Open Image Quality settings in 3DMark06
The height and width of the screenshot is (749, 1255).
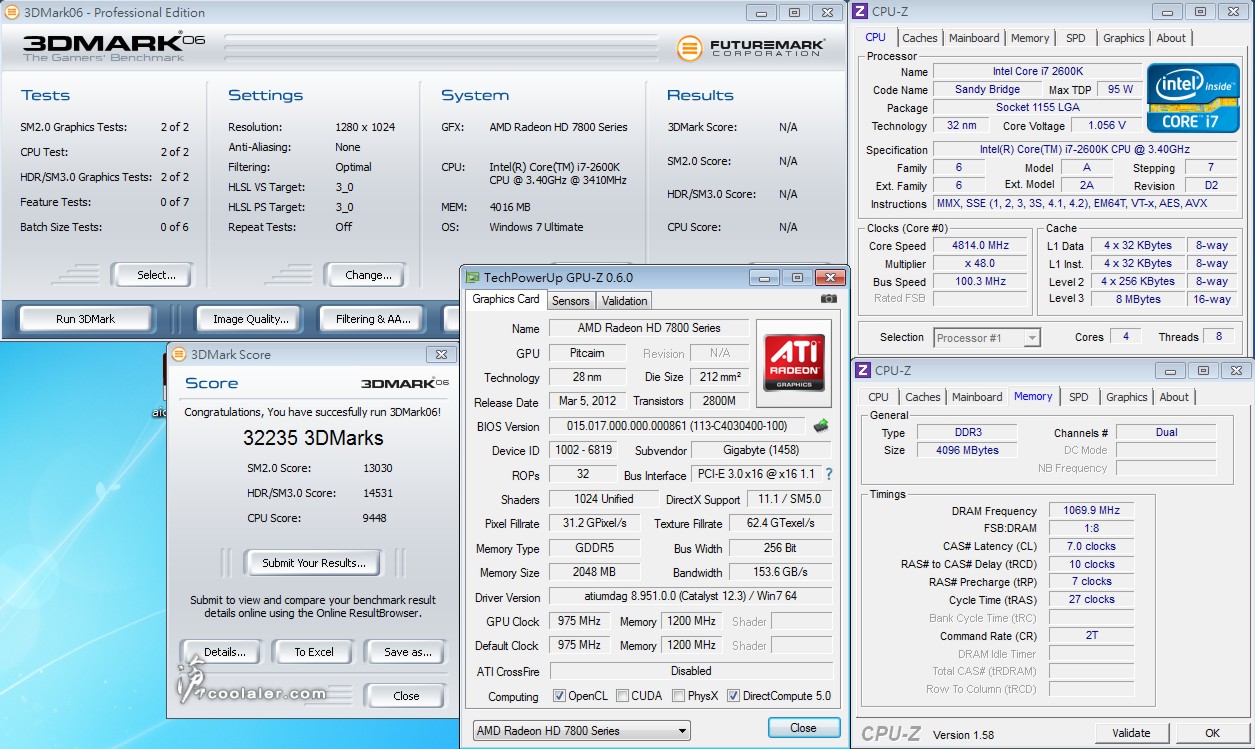pyautogui.click(x=250, y=319)
